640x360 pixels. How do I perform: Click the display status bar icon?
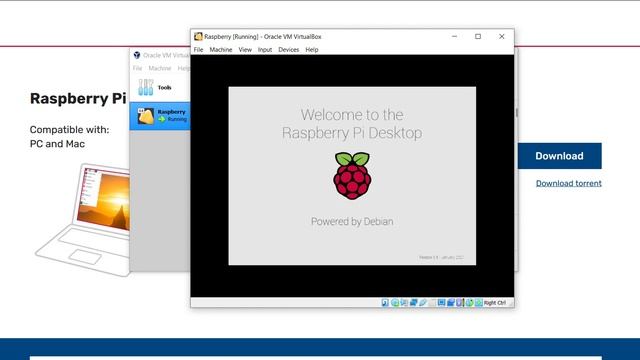pyautogui.click(x=442, y=302)
